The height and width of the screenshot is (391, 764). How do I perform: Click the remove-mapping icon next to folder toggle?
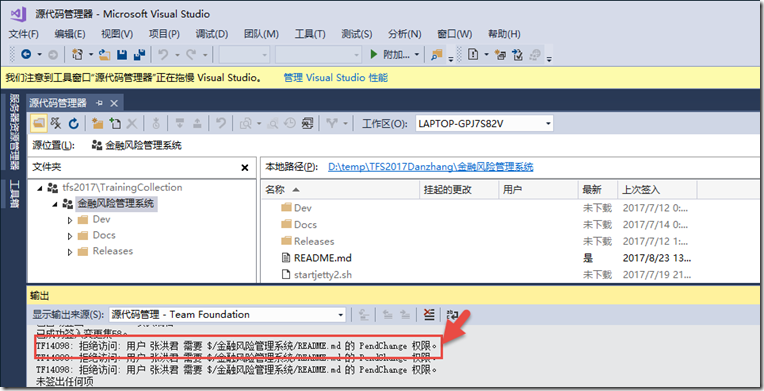(x=56, y=124)
